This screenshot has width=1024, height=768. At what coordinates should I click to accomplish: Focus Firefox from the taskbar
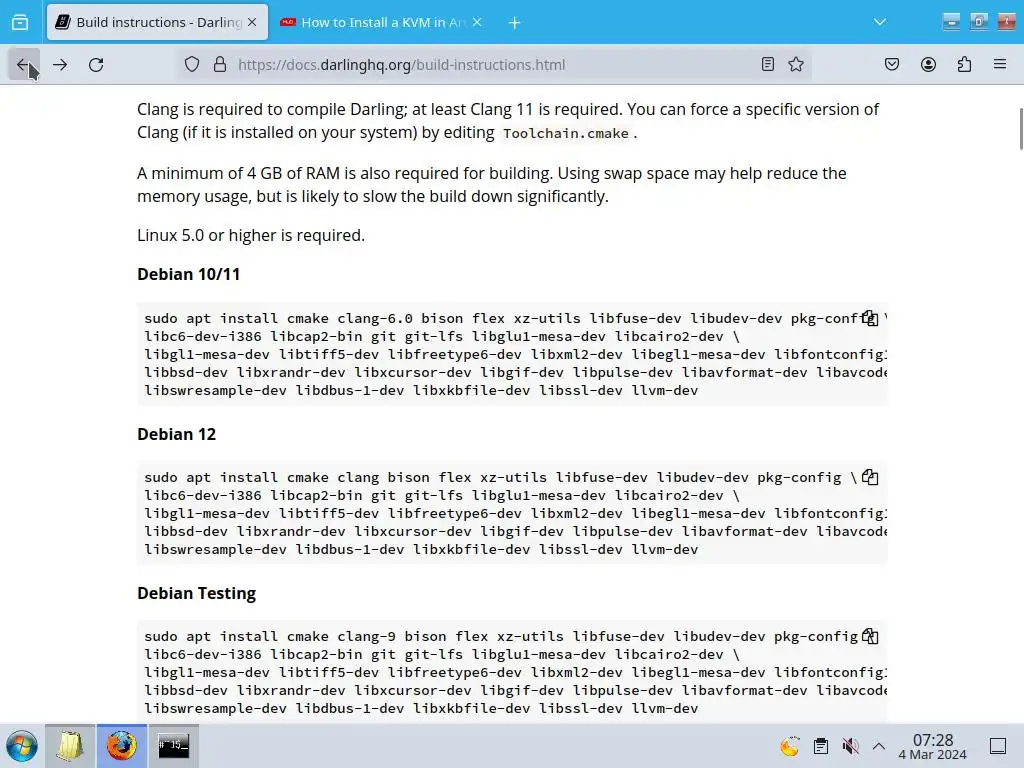(x=121, y=746)
